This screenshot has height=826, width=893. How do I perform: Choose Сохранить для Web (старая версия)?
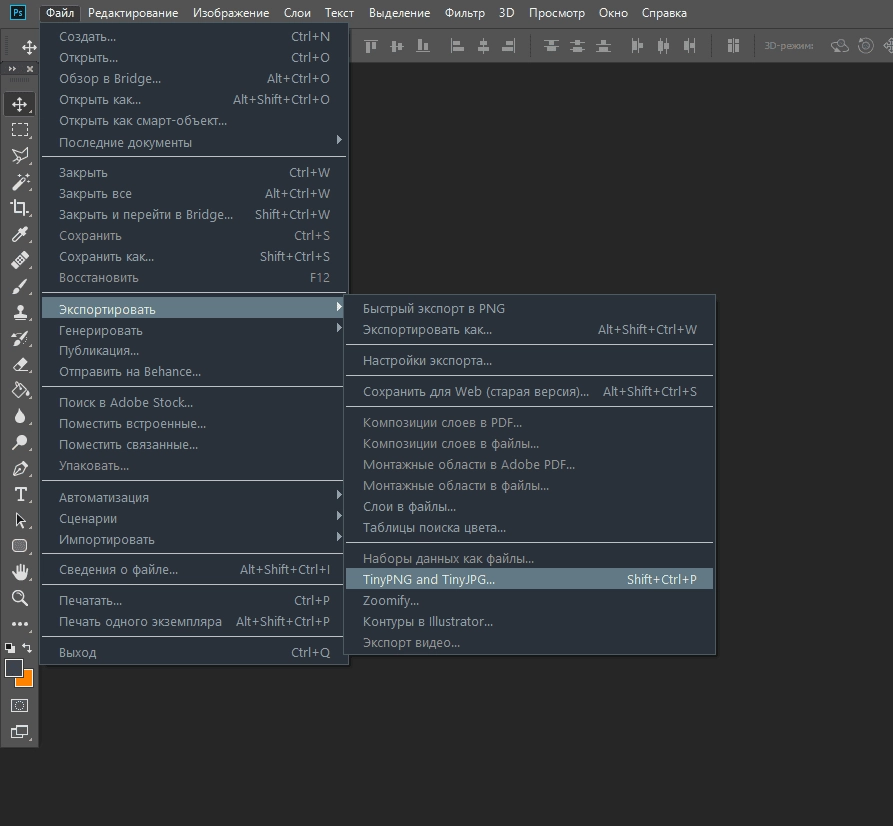(x=529, y=391)
